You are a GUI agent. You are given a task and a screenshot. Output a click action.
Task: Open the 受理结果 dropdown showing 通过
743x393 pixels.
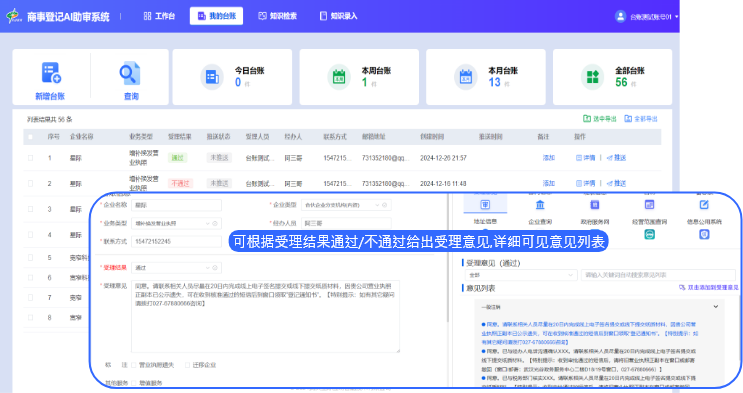pos(176,268)
